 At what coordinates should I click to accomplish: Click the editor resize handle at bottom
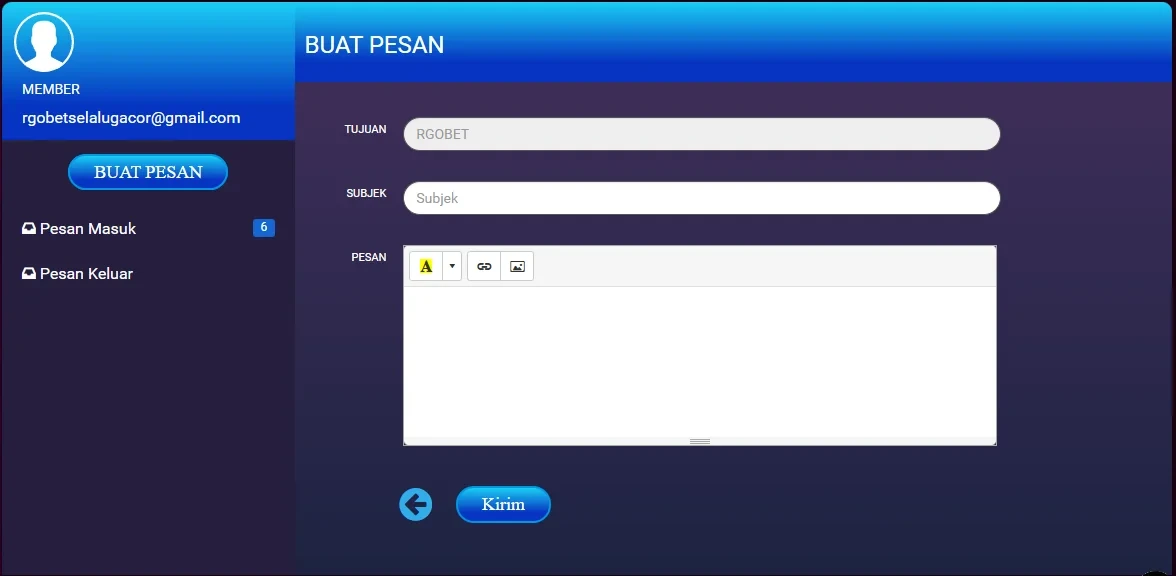point(699,441)
